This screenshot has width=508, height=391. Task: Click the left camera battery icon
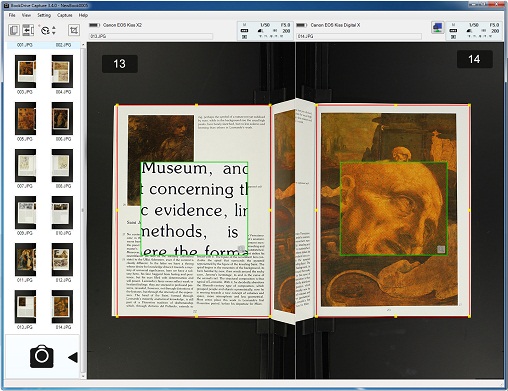94,25
